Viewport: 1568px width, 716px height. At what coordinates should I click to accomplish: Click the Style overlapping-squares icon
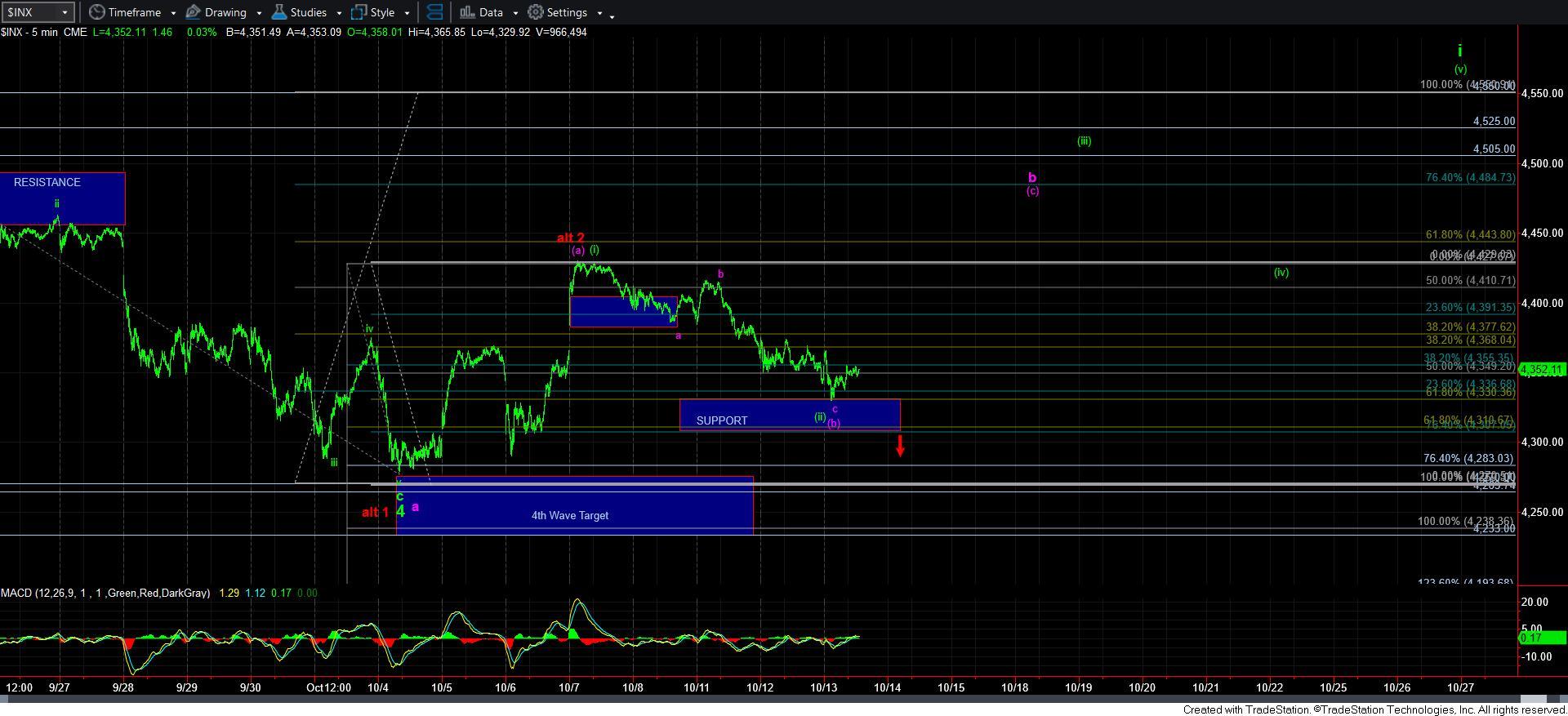click(359, 12)
